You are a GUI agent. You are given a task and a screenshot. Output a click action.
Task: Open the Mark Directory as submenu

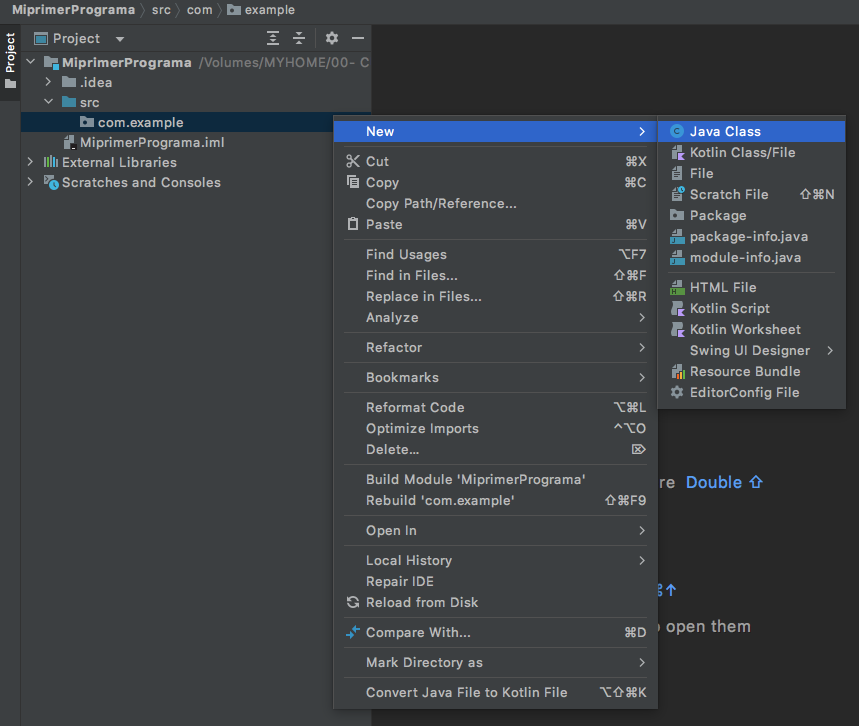(x=495, y=662)
